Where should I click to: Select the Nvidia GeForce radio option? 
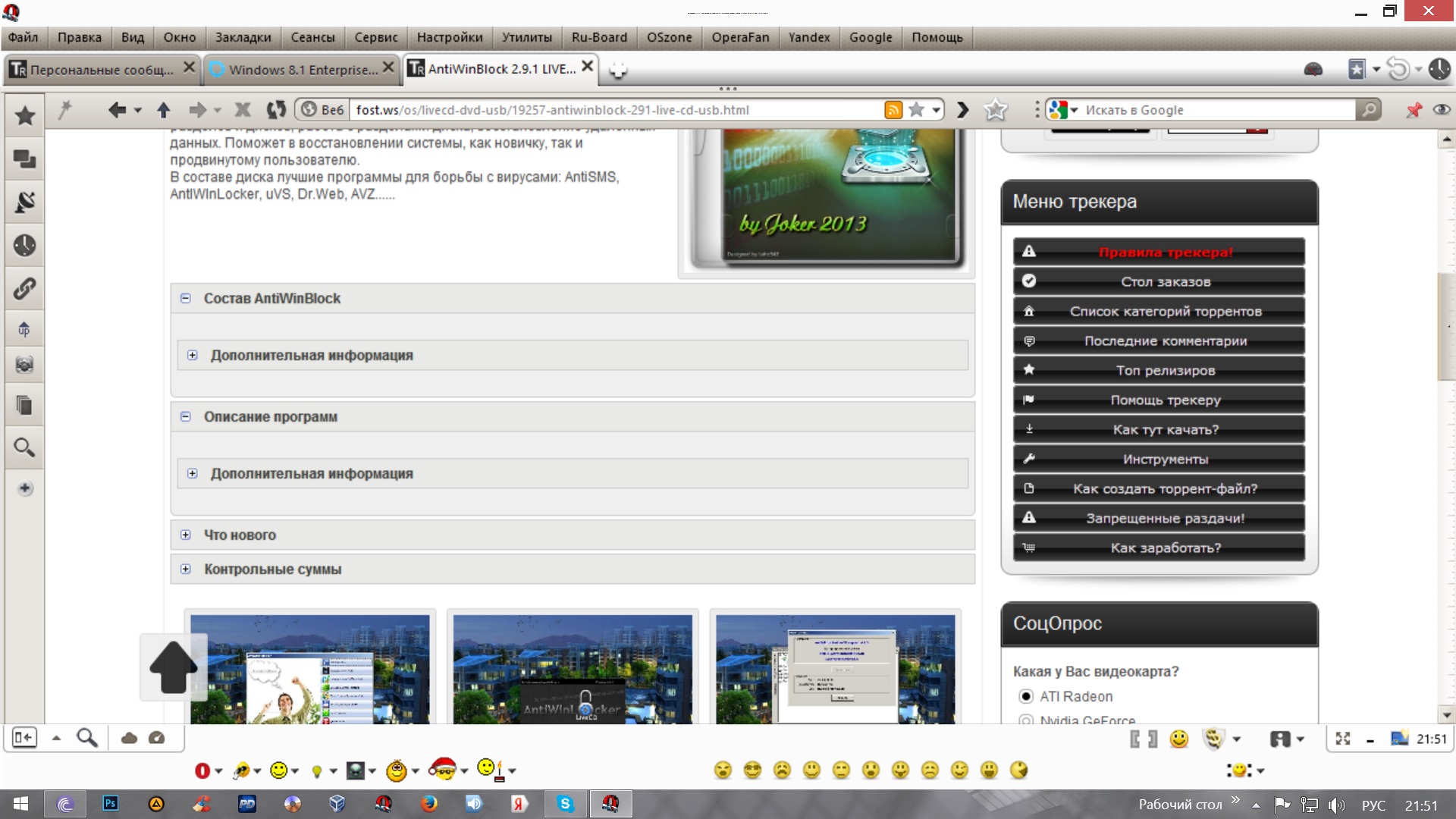point(1026,720)
